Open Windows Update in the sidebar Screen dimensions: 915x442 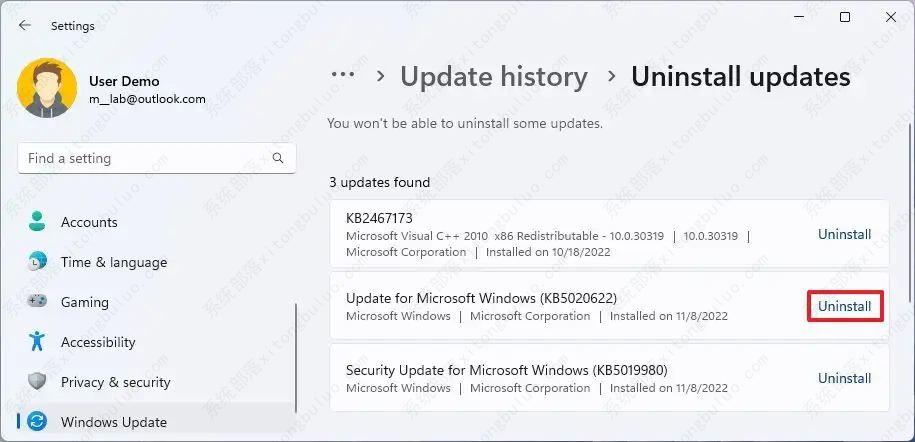coord(114,422)
